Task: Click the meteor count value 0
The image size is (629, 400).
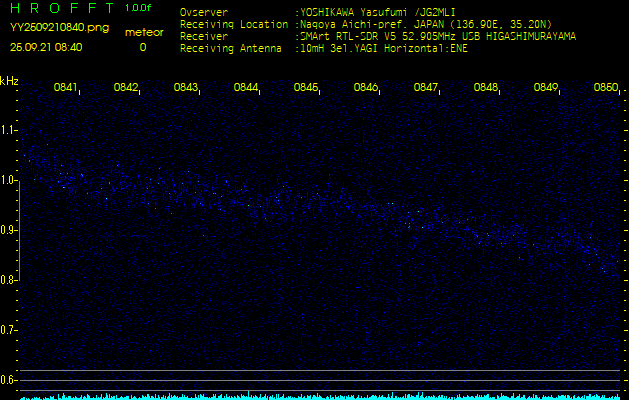Action: click(x=142, y=47)
